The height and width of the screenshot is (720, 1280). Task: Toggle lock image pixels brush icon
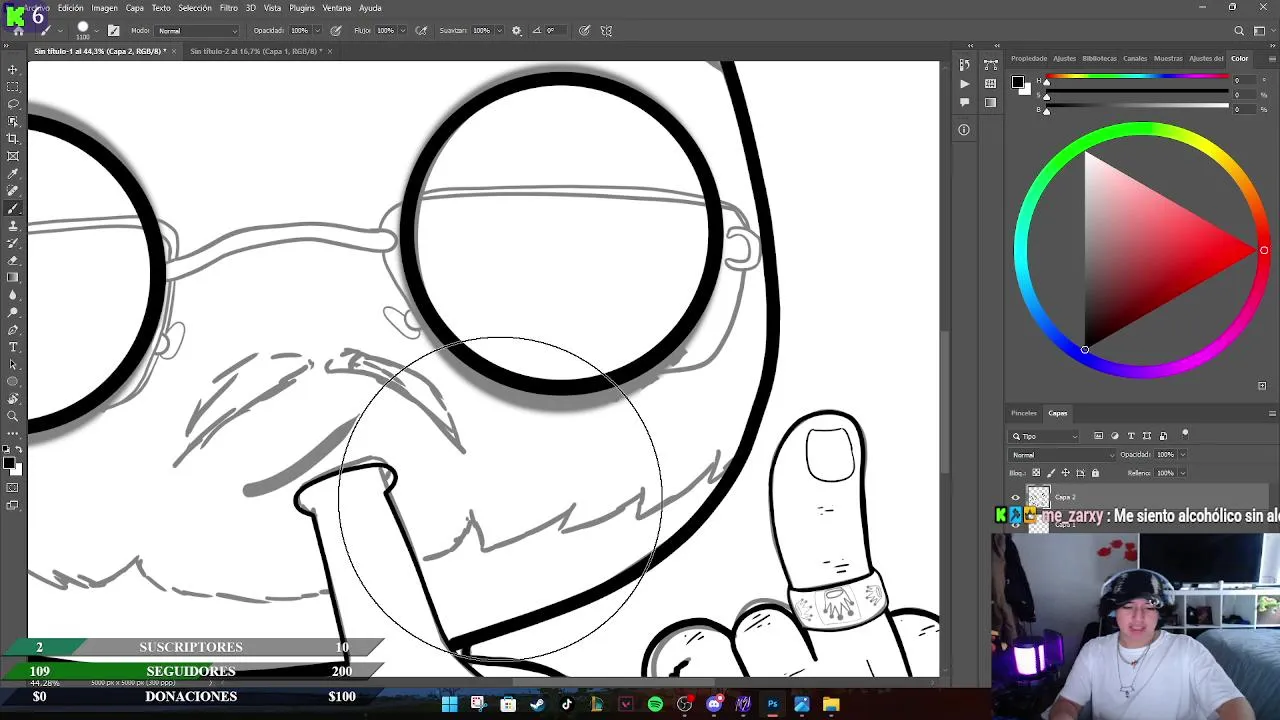(1049, 473)
